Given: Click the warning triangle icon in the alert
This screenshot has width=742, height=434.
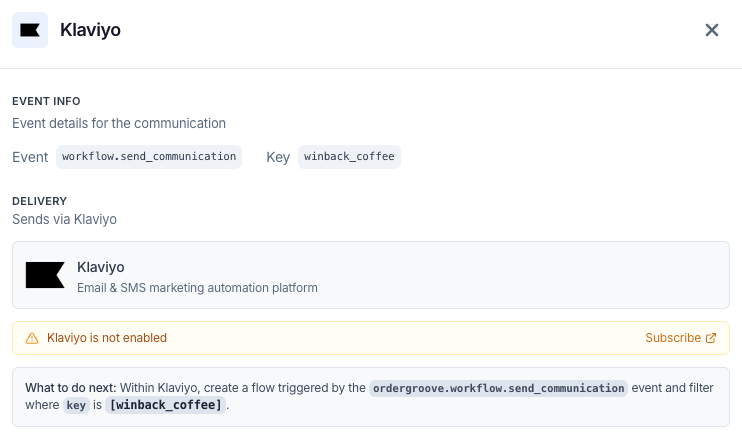Looking at the screenshot, I should click(x=32, y=338).
